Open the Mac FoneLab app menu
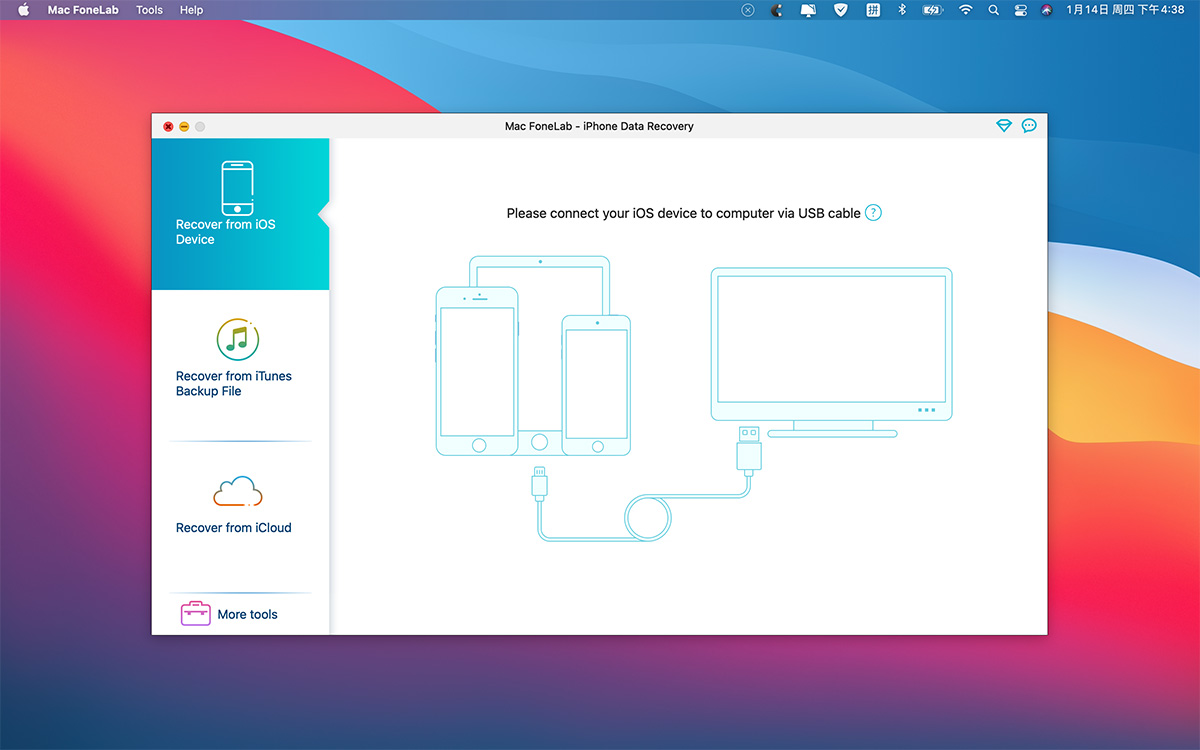1200x750 pixels. (x=83, y=10)
